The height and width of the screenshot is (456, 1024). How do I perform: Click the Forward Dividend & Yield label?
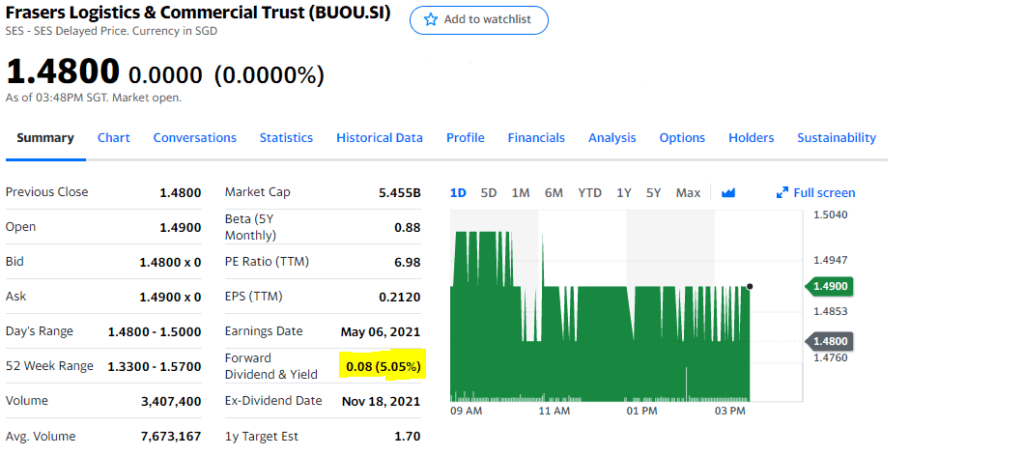[271, 366]
